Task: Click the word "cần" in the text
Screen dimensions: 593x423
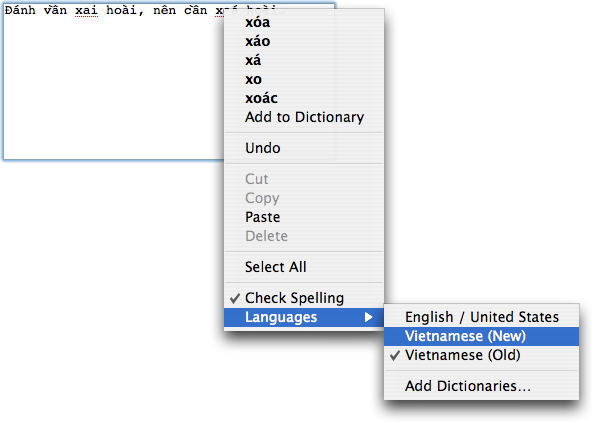Action: click(196, 10)
